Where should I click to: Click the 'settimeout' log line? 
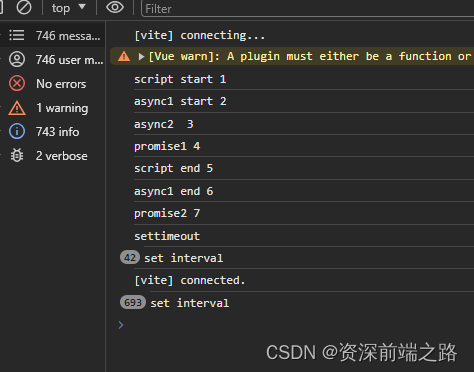pos(167,236)
